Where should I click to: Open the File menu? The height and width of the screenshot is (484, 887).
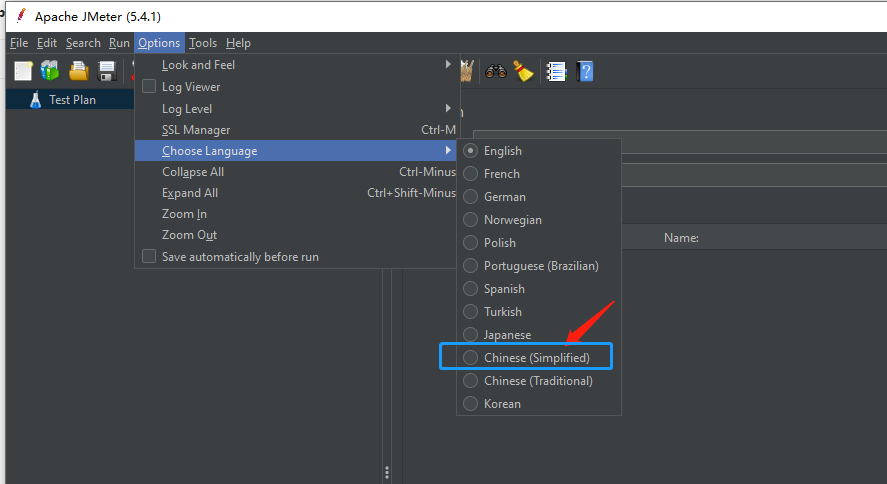pyautogui.click(x=19, y=43)
